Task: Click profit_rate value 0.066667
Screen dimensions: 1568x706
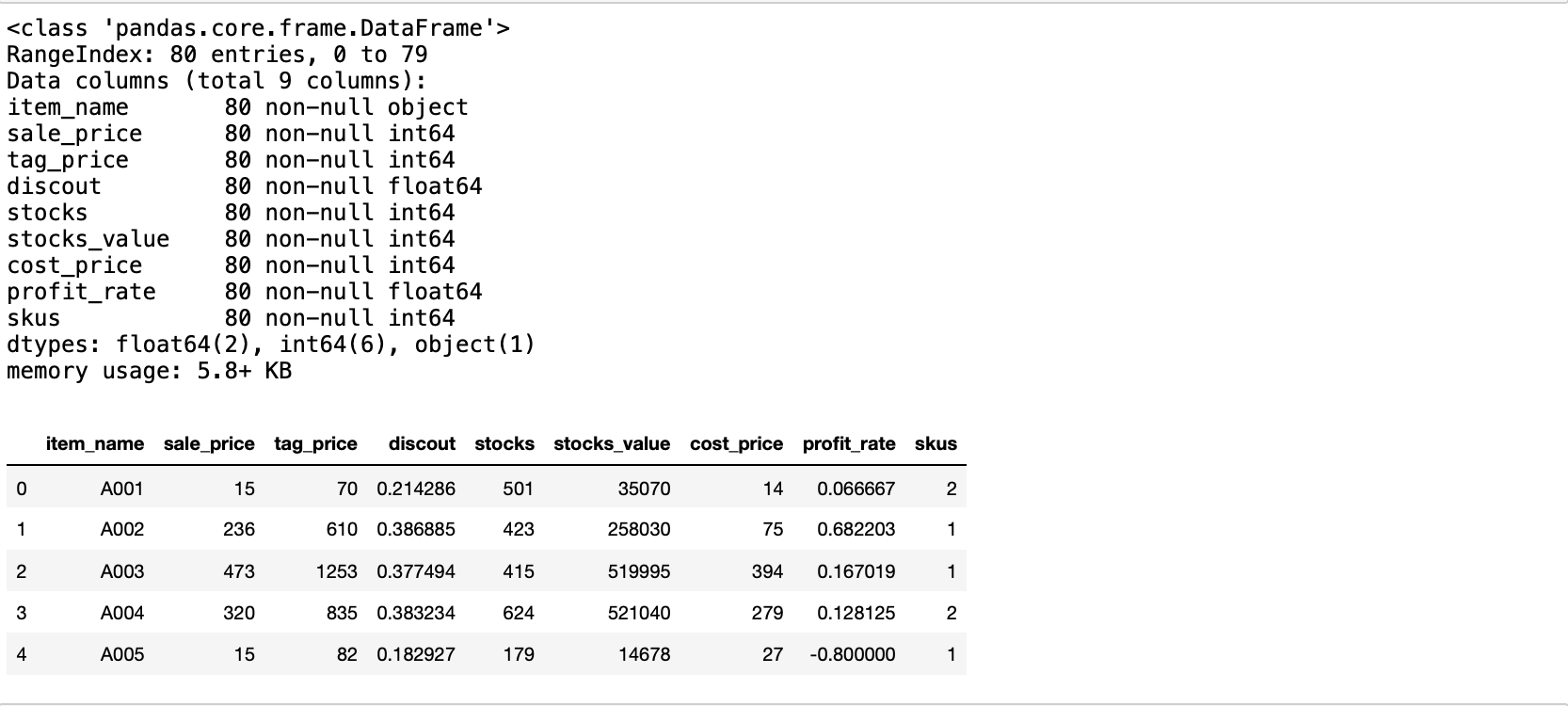Action: click(x=856, y=489)
